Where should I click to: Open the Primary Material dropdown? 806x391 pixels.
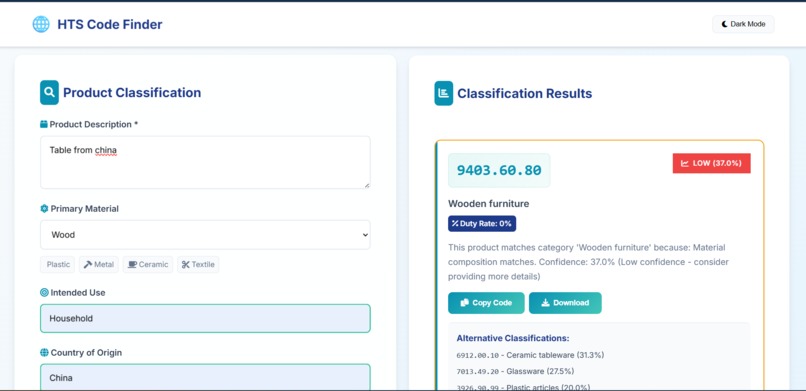pos(205,235)
